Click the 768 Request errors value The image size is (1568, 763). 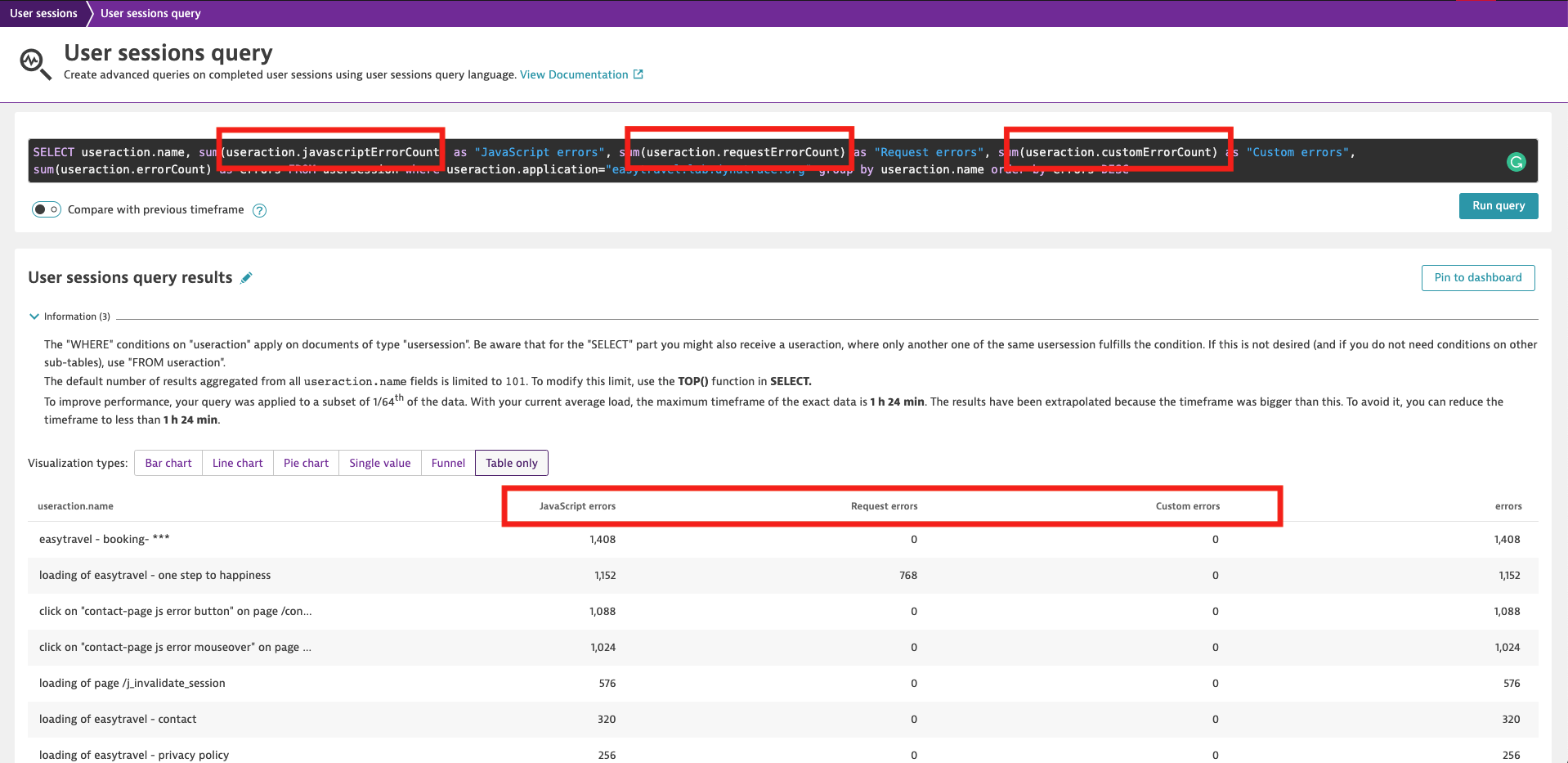tap(908, 576)
